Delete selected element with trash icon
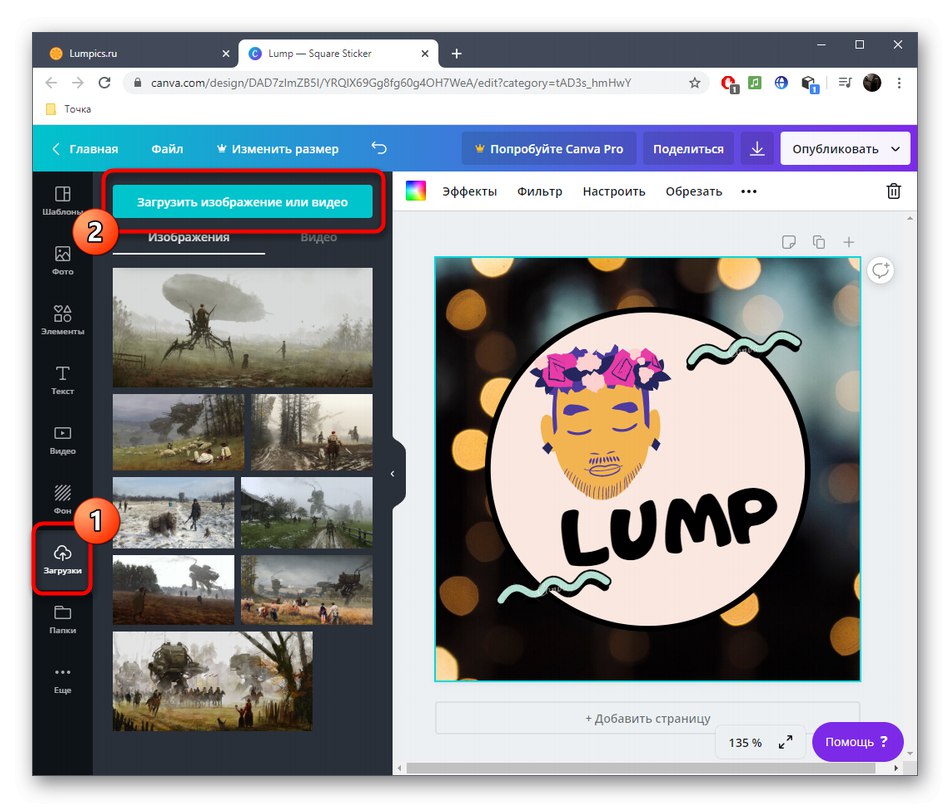 [x=894, y=191]
